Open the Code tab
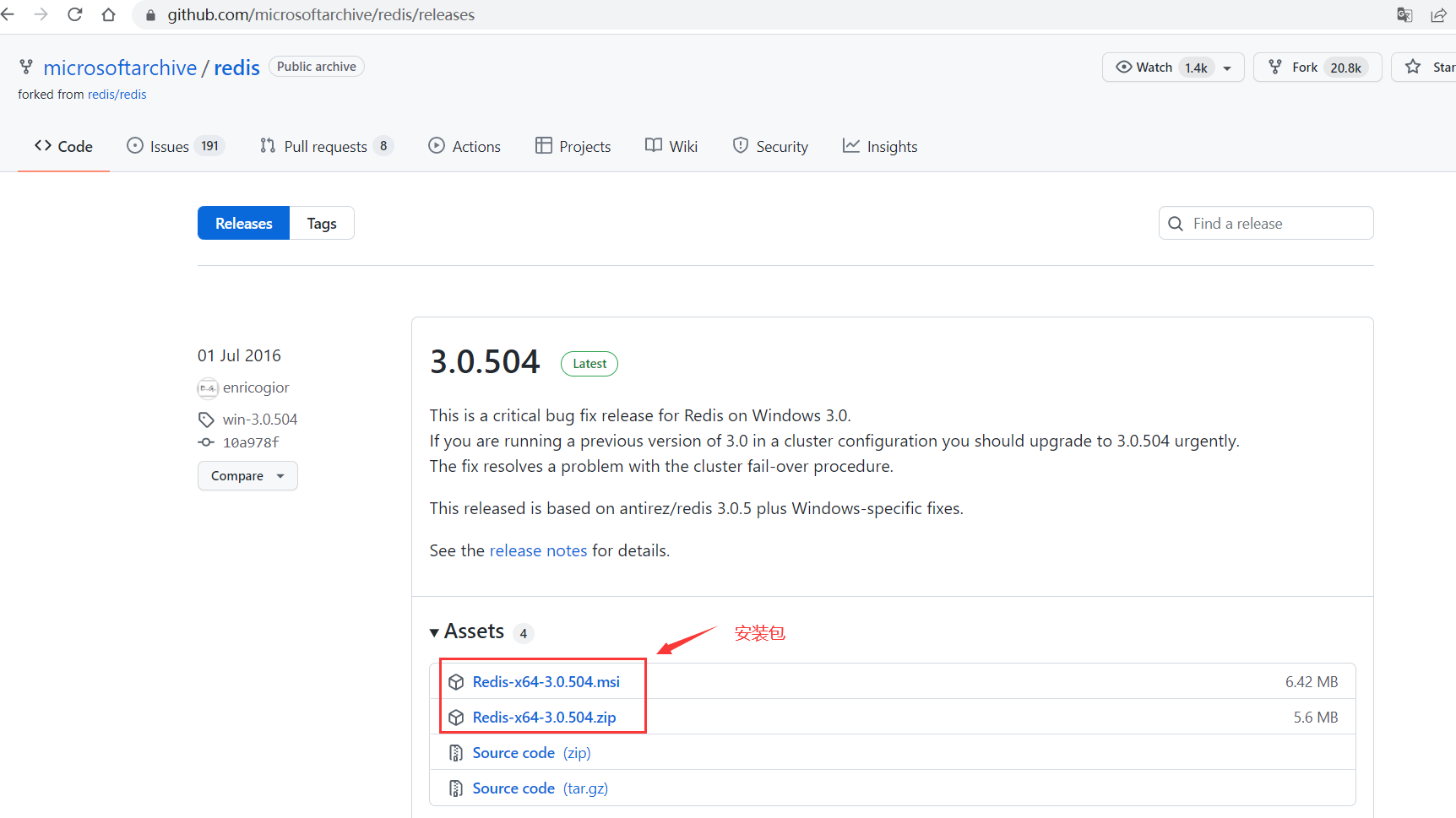 click(x=63, y=146)
